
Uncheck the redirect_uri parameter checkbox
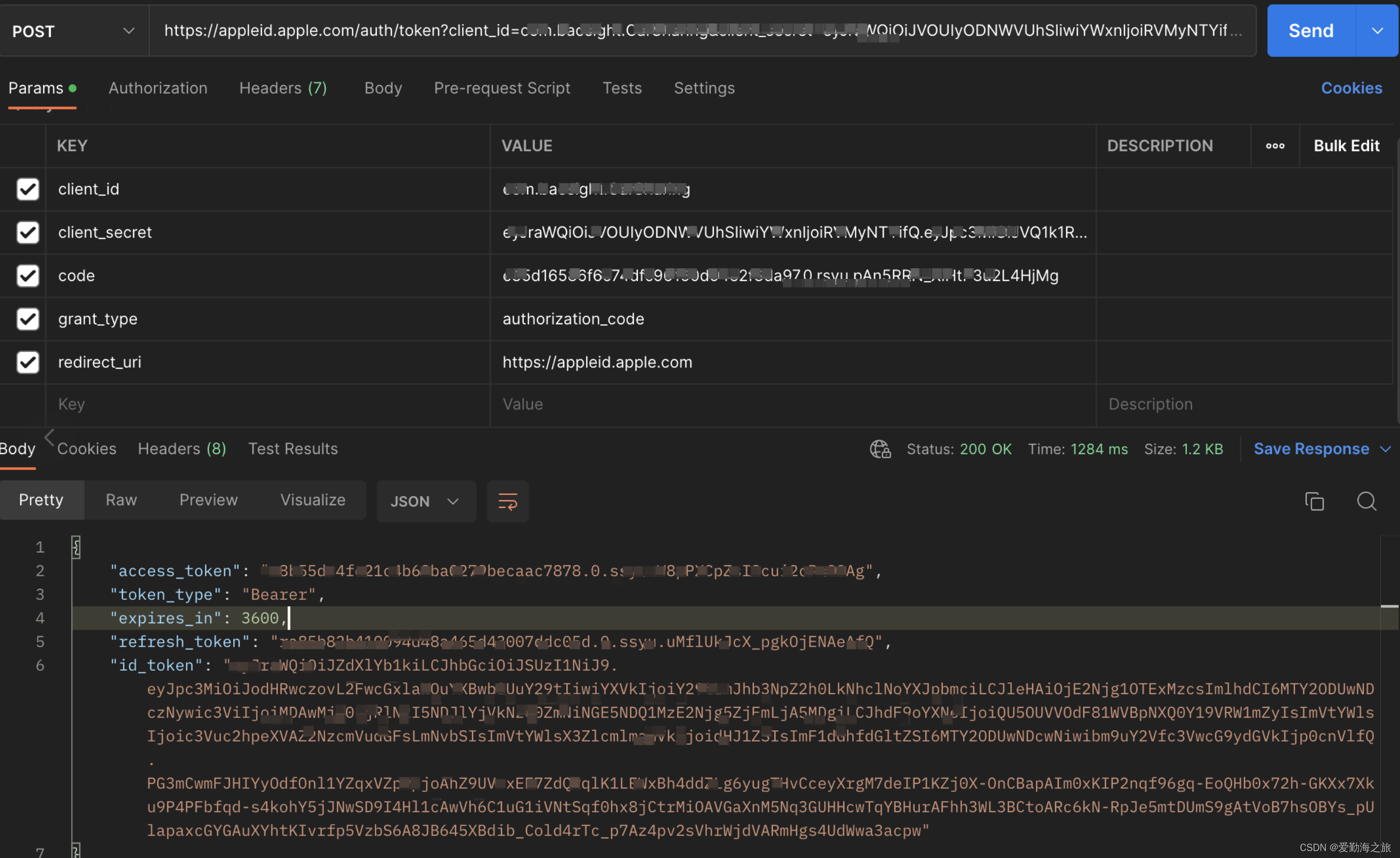coord(28,362)
